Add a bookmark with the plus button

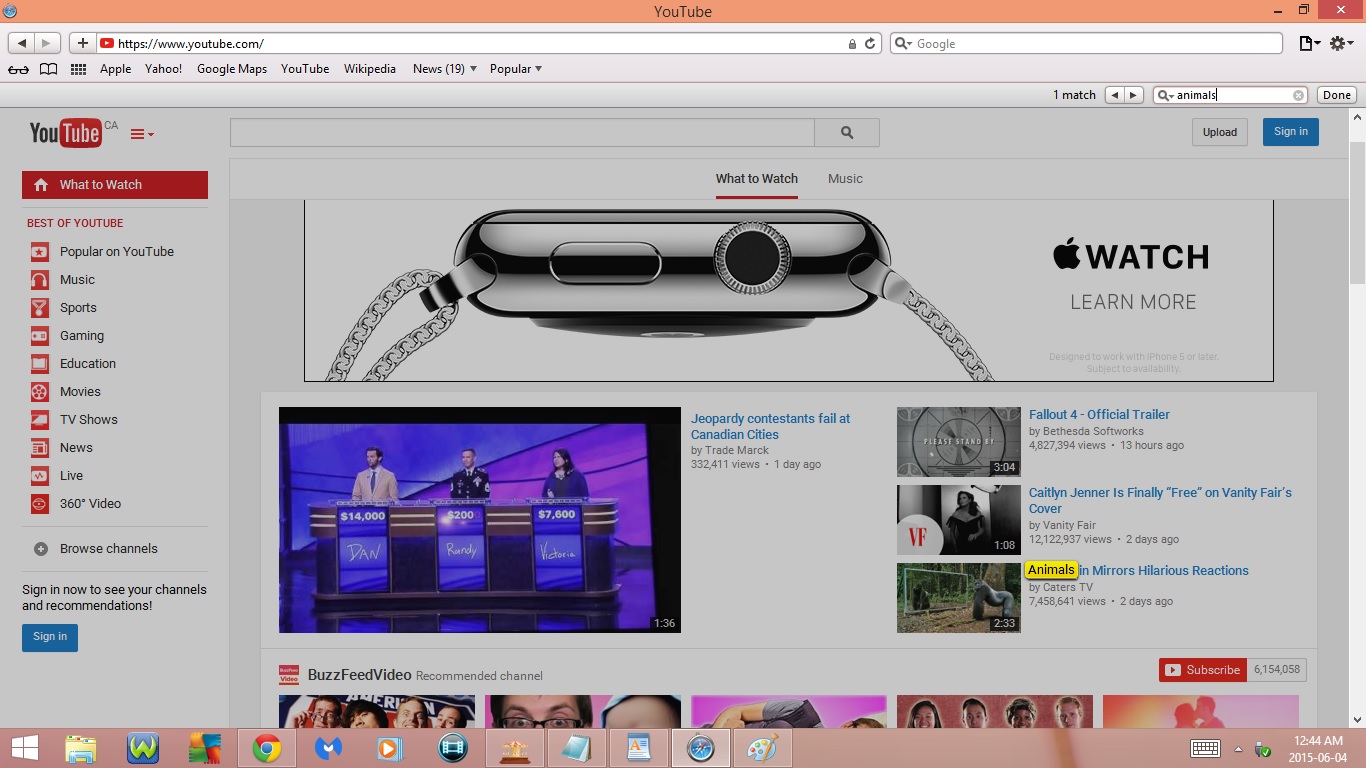click(82, 43)
